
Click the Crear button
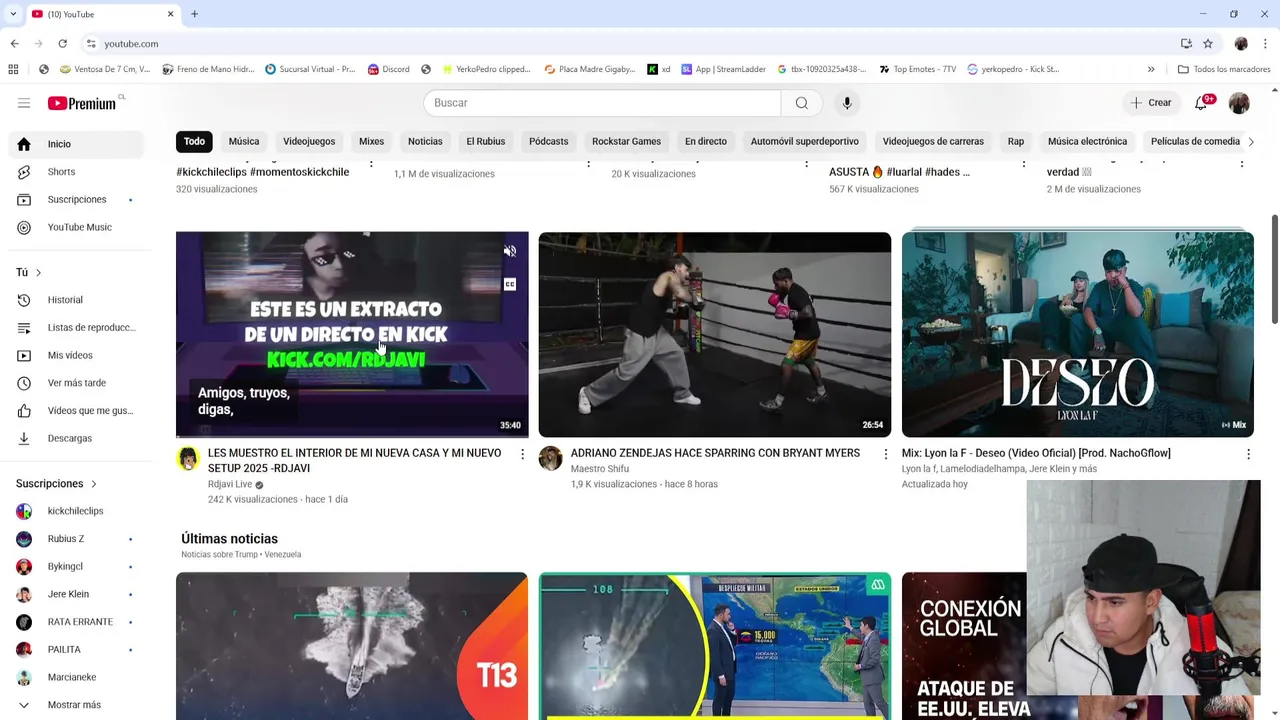point(1151,103)
